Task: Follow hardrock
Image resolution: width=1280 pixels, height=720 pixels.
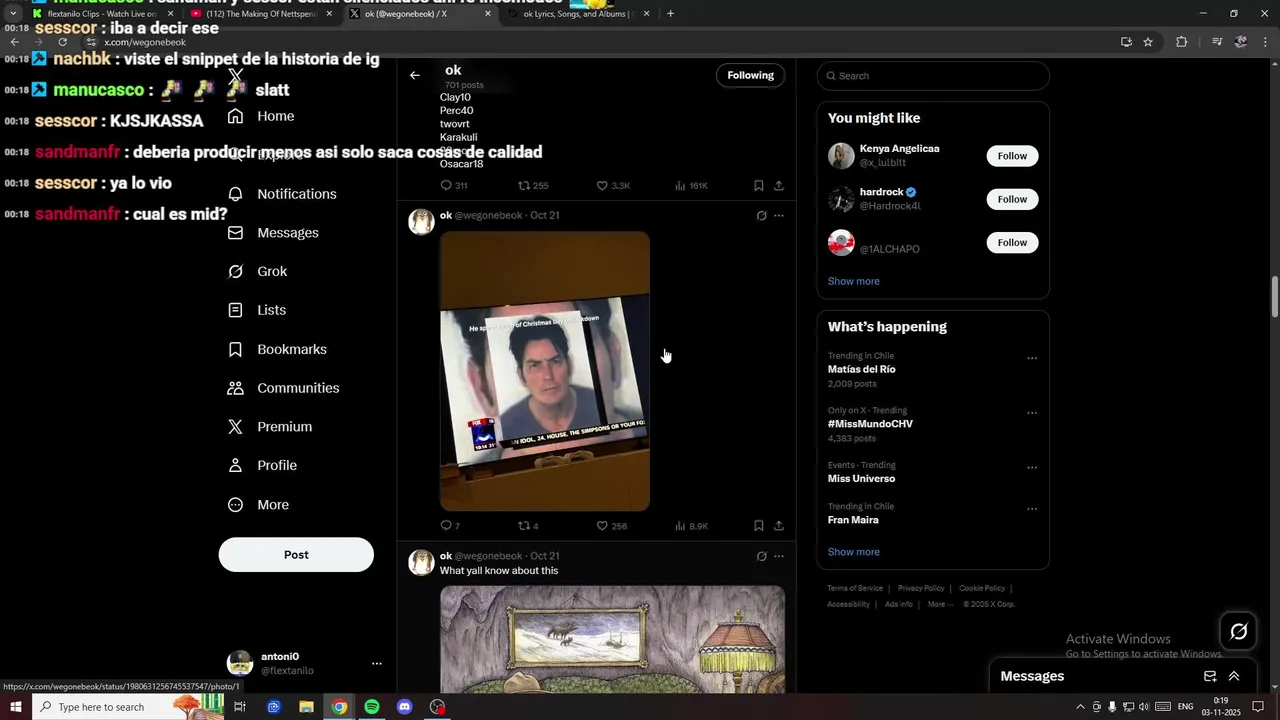Action: 1012,199
